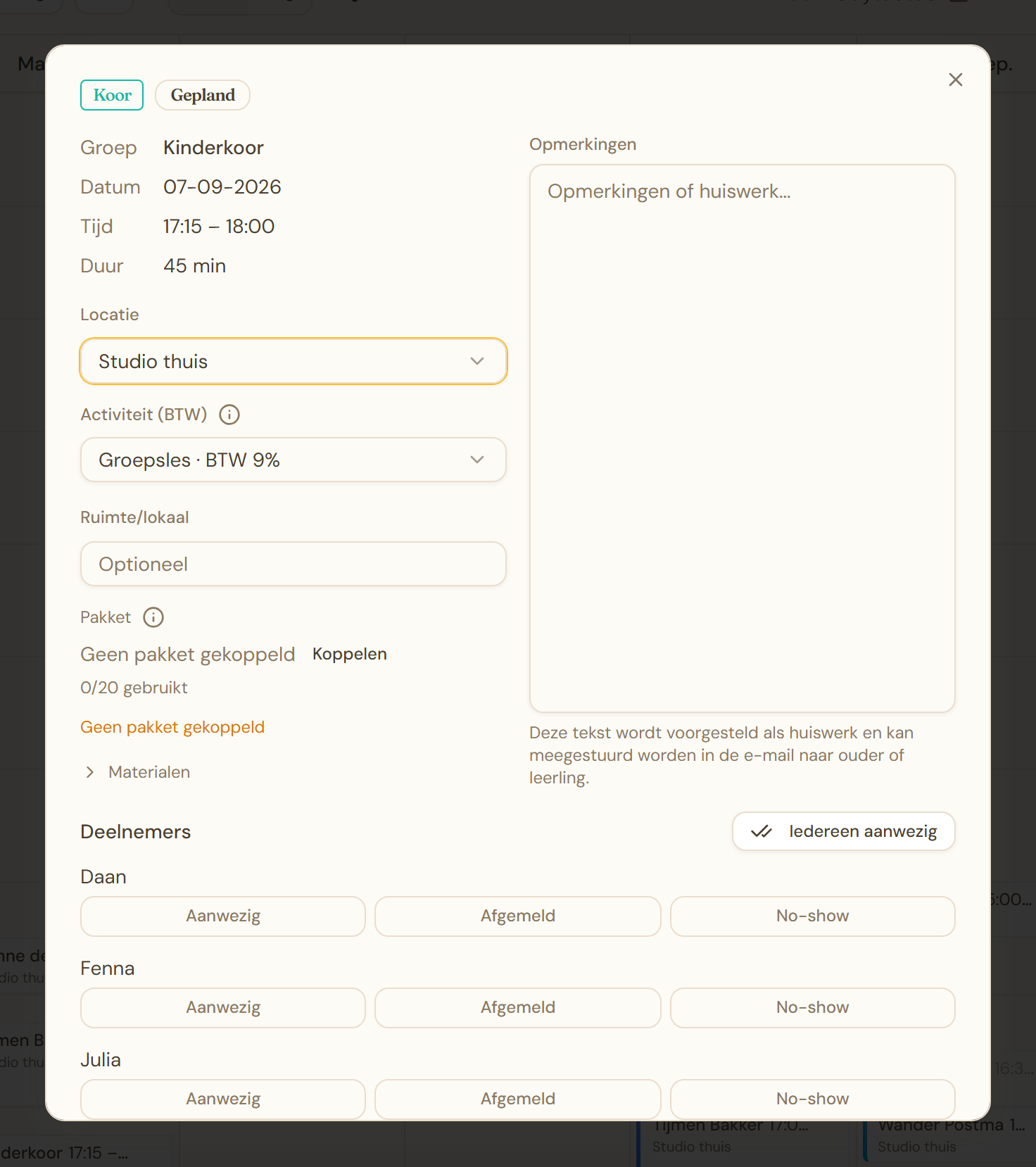Click the date value 07-09-2026
The height and width of the screenshot is (1167, 1036).
point(222,187)
